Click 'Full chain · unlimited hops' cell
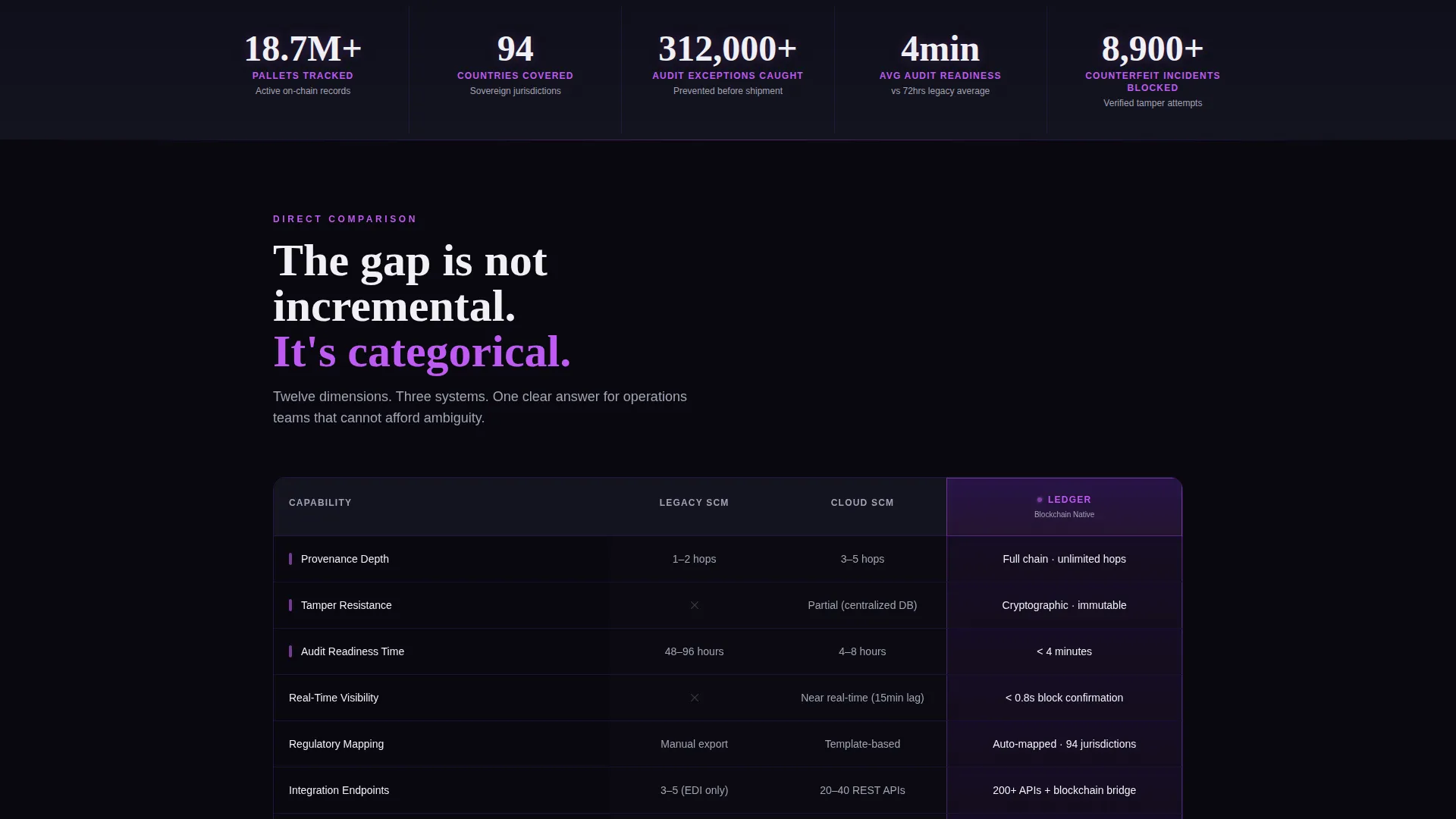 [1064, 559]
